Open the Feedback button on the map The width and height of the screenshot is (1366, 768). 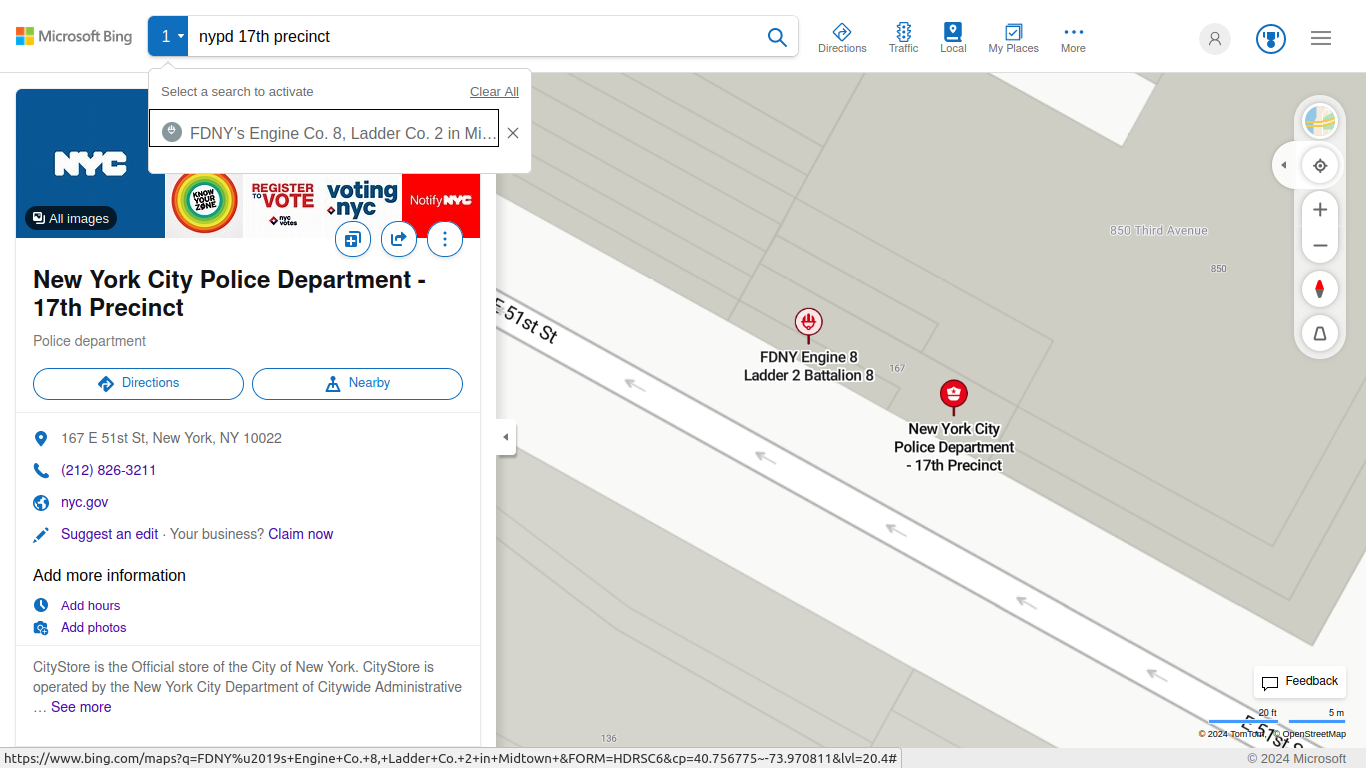(x=1299, y=682)
